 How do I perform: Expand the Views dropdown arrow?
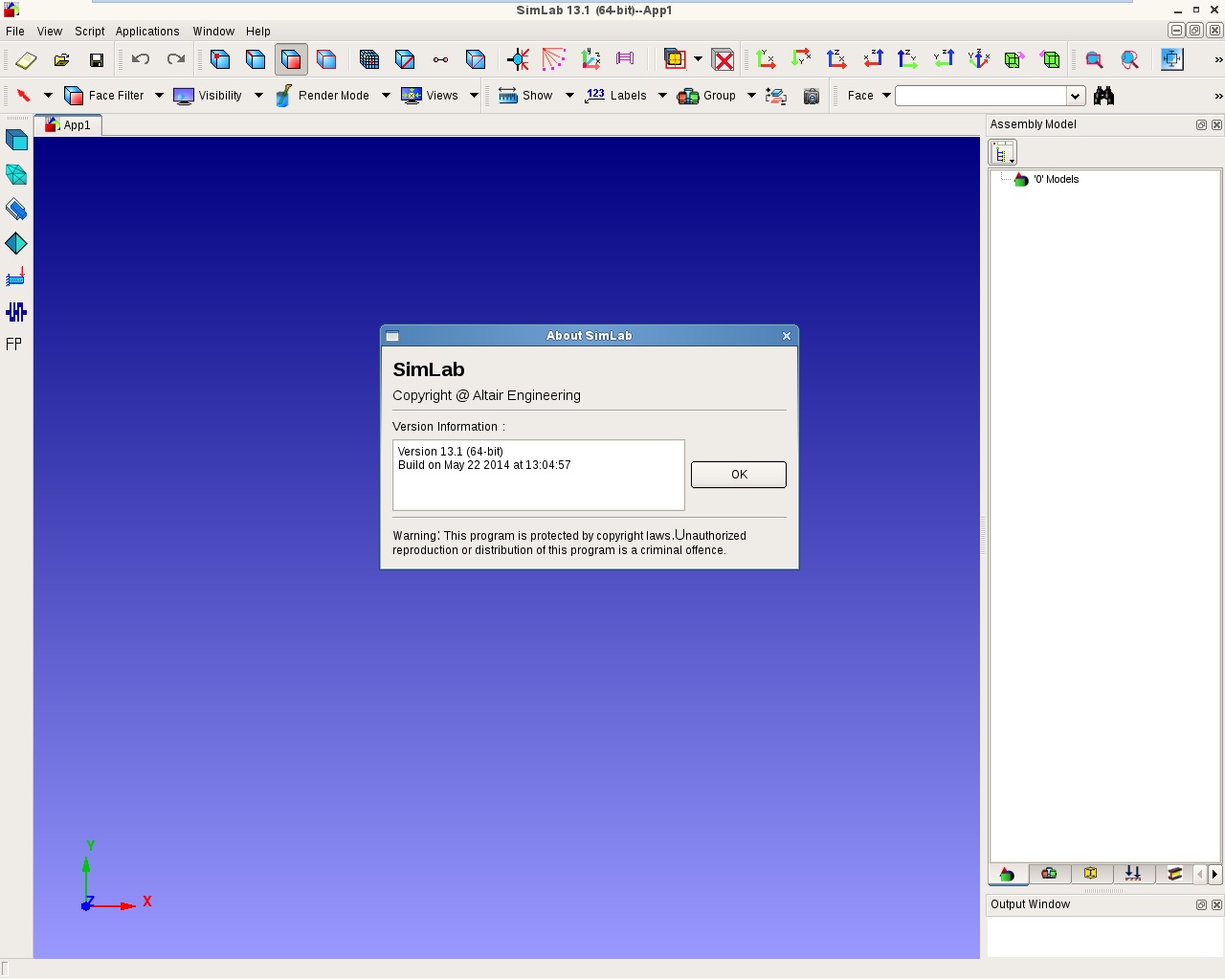coord(474,96)
